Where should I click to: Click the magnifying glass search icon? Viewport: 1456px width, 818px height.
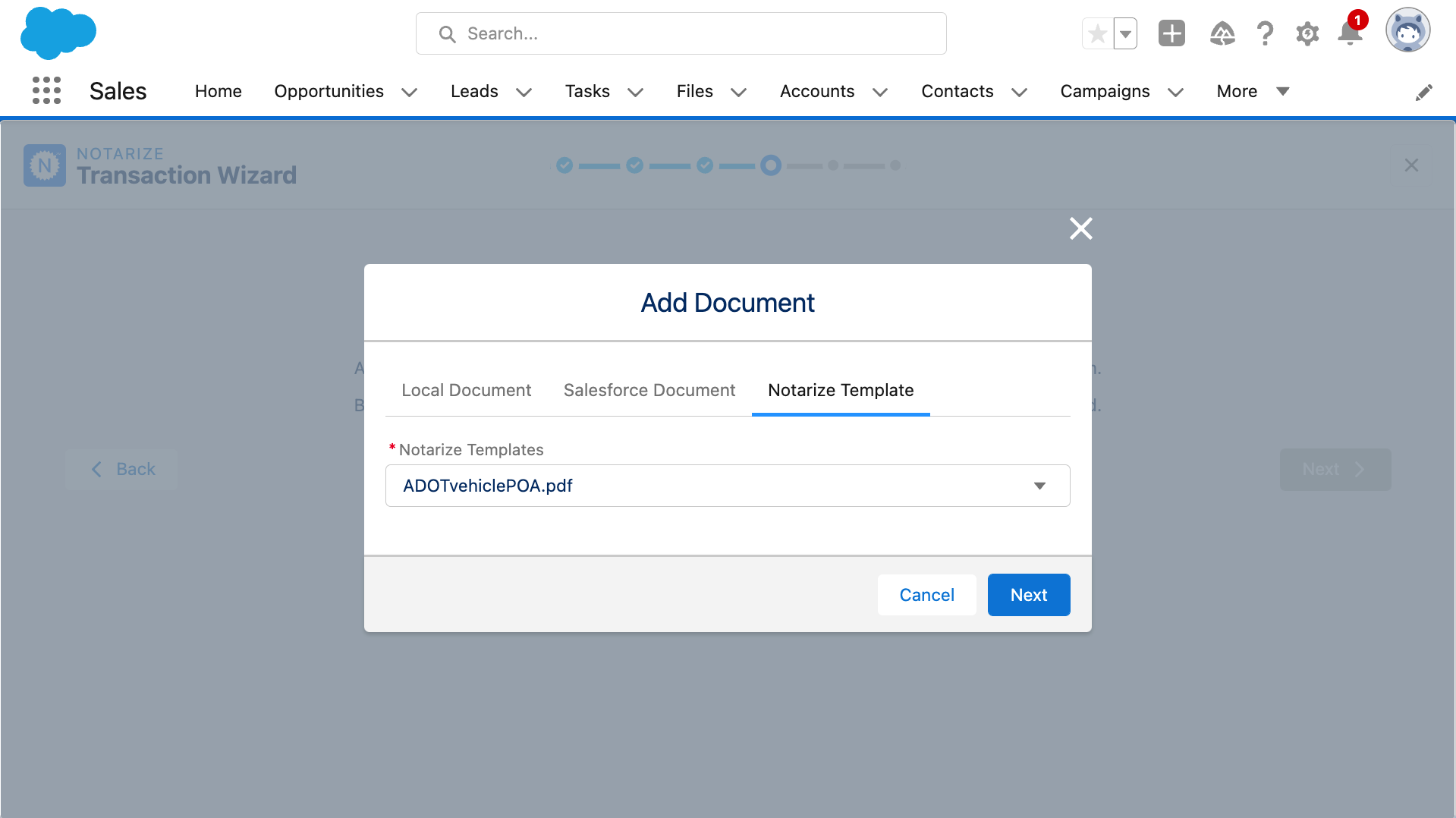(446, 33)
